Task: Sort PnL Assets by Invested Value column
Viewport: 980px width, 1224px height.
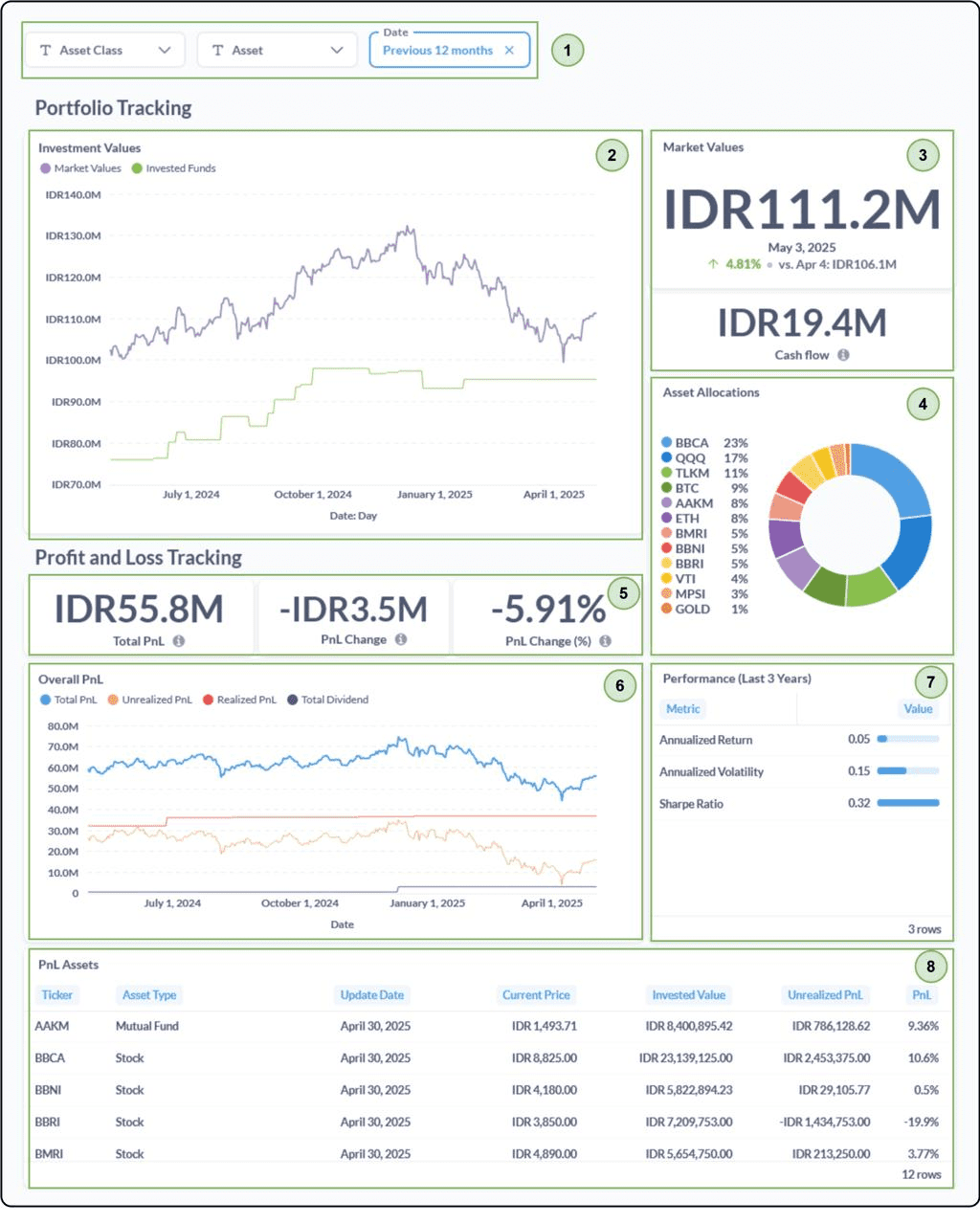Action: pyautogui.click(x=689, y=995)
